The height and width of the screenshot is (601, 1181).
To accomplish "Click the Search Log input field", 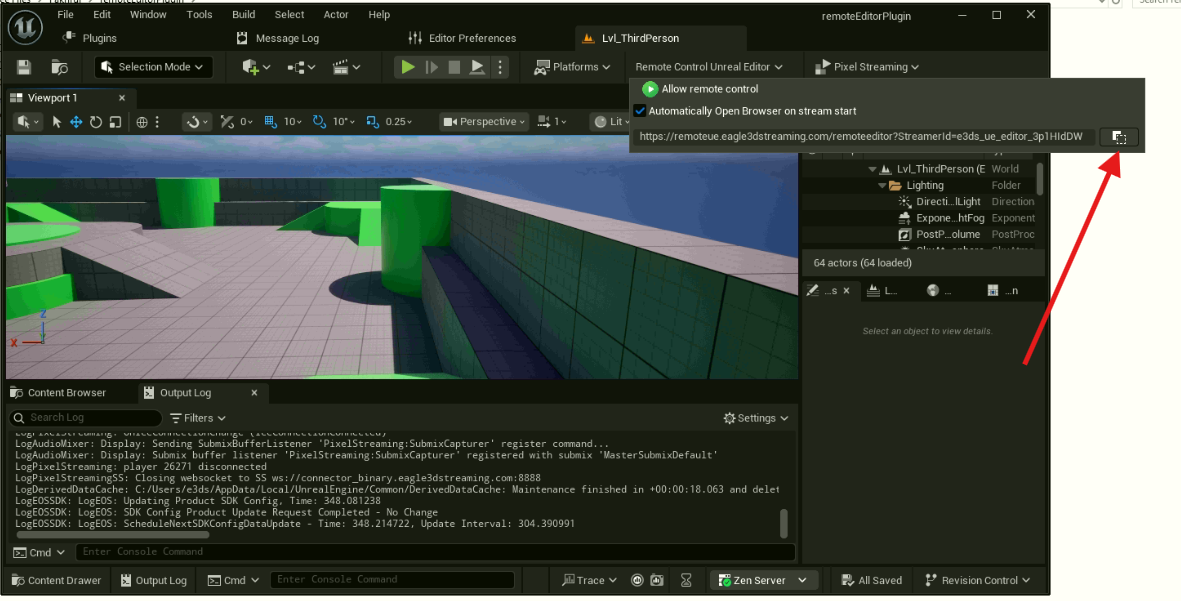I will pos(90,417).
